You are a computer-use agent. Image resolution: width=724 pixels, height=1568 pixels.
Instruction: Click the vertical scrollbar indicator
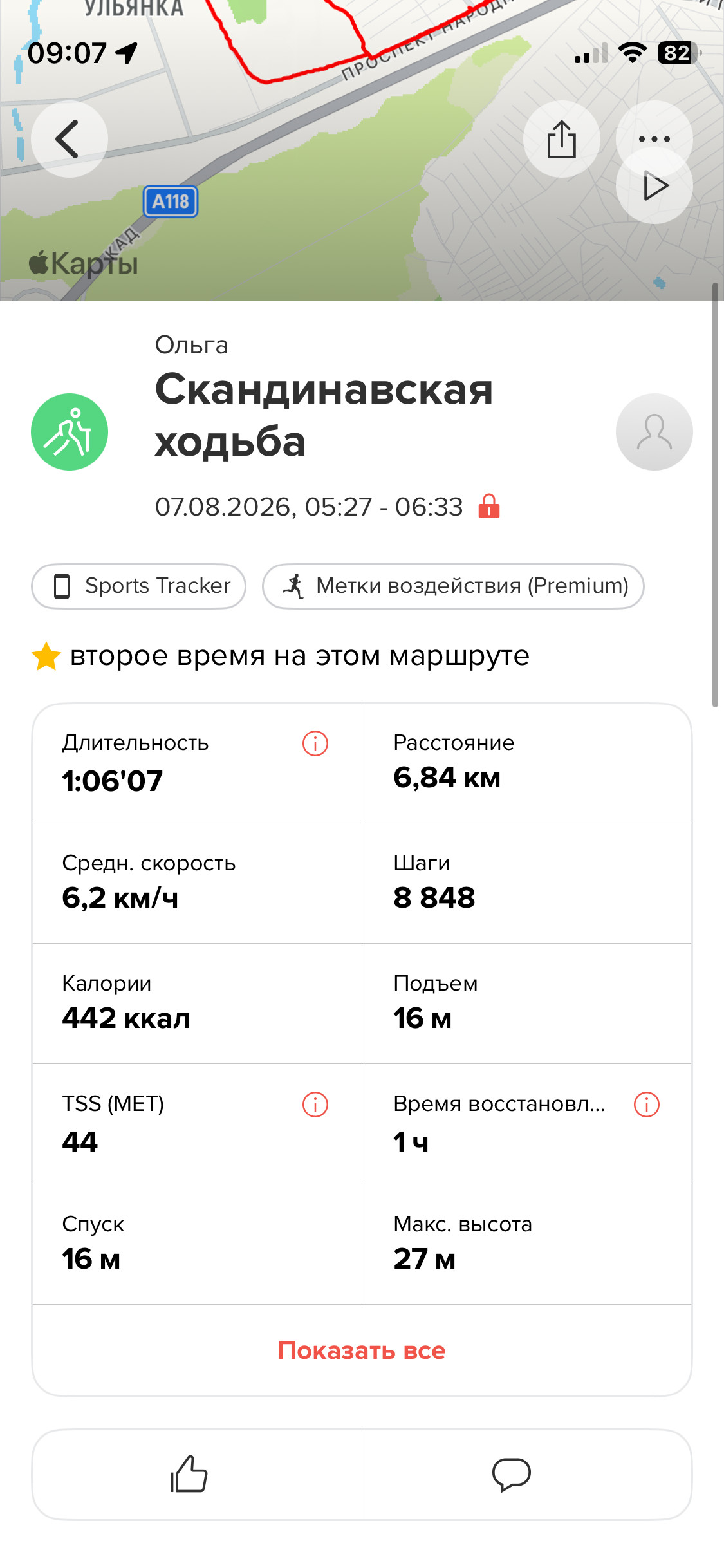pyautogui.click(x=715, y=495)
